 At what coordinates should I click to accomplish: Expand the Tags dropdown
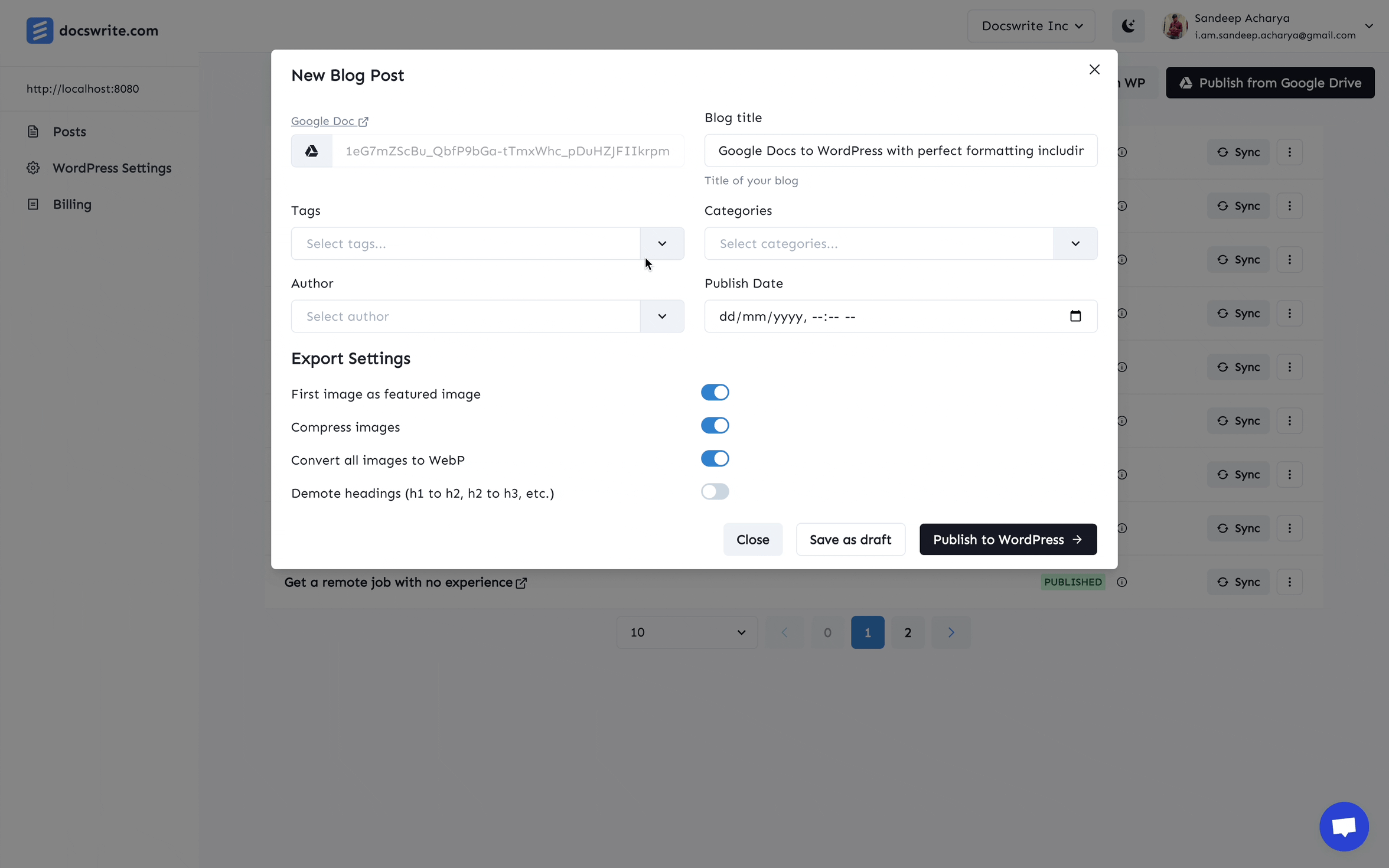point(661,243)
